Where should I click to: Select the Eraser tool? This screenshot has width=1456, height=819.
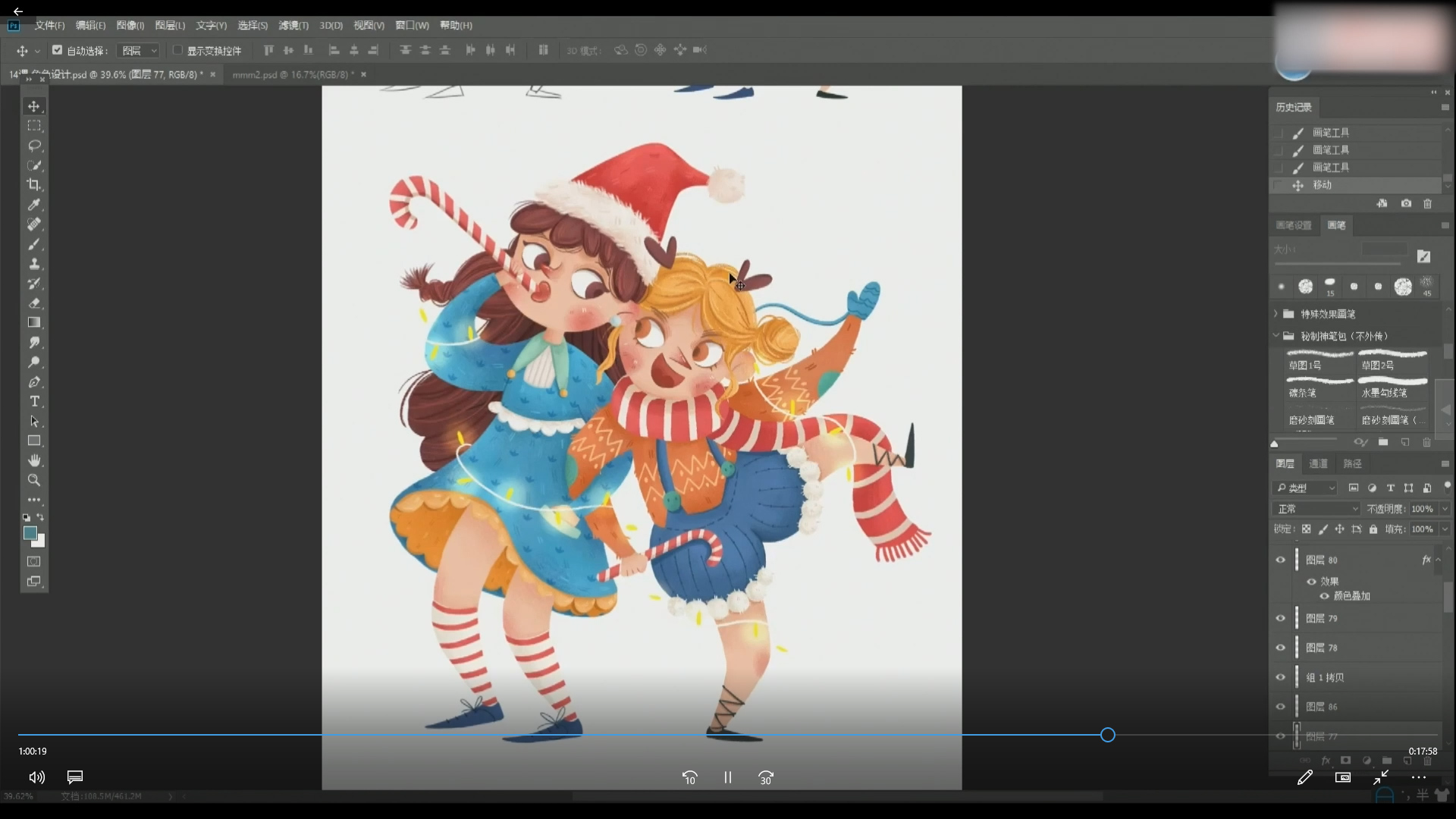[34, 303]
